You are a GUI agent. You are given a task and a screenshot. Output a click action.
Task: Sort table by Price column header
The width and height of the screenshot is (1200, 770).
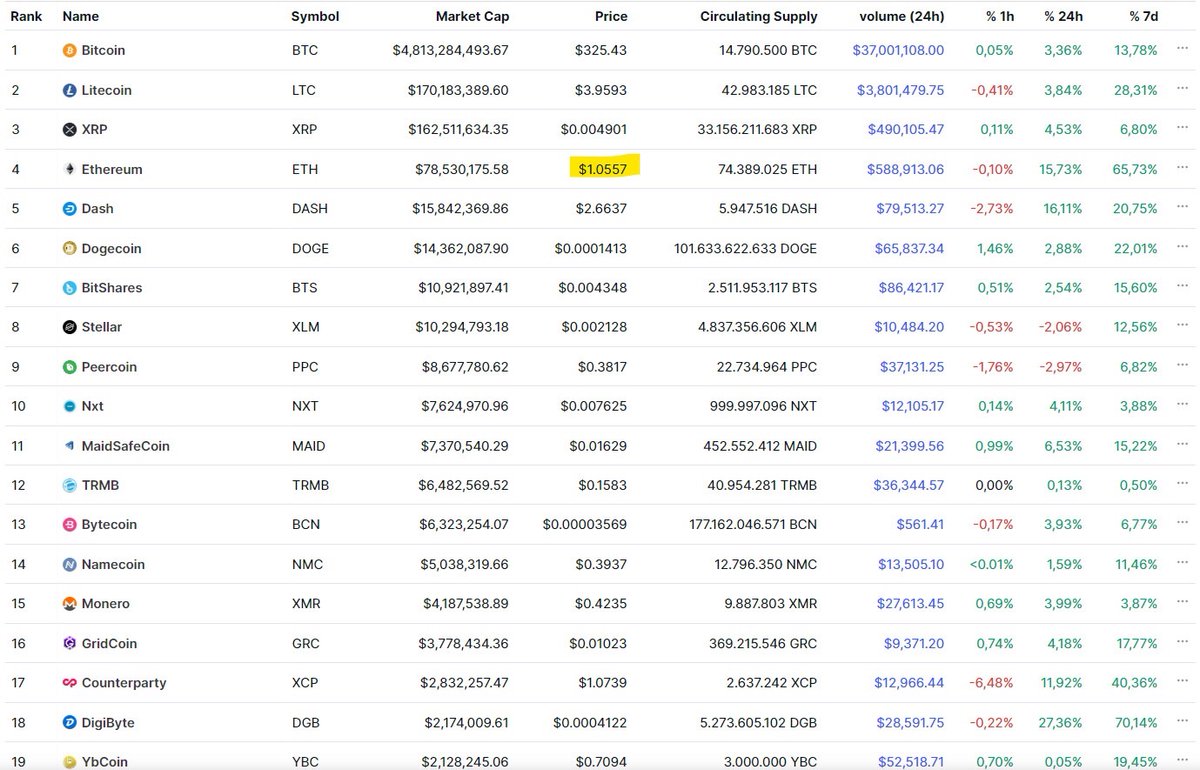(611, 16)
